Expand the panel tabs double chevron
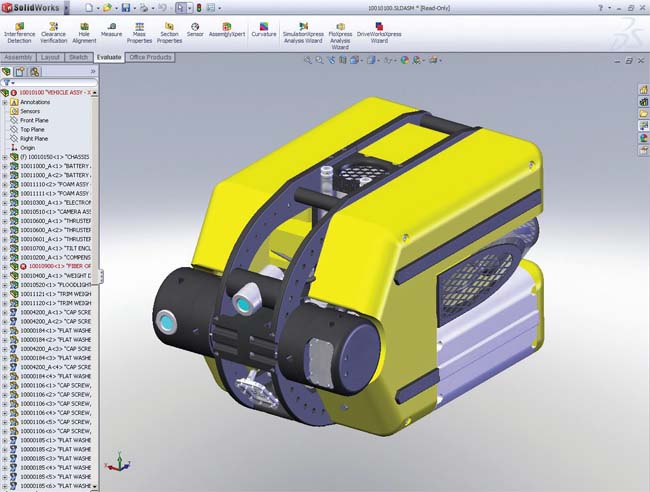Viewport: 650px width, 492px height. pos(92,72)
